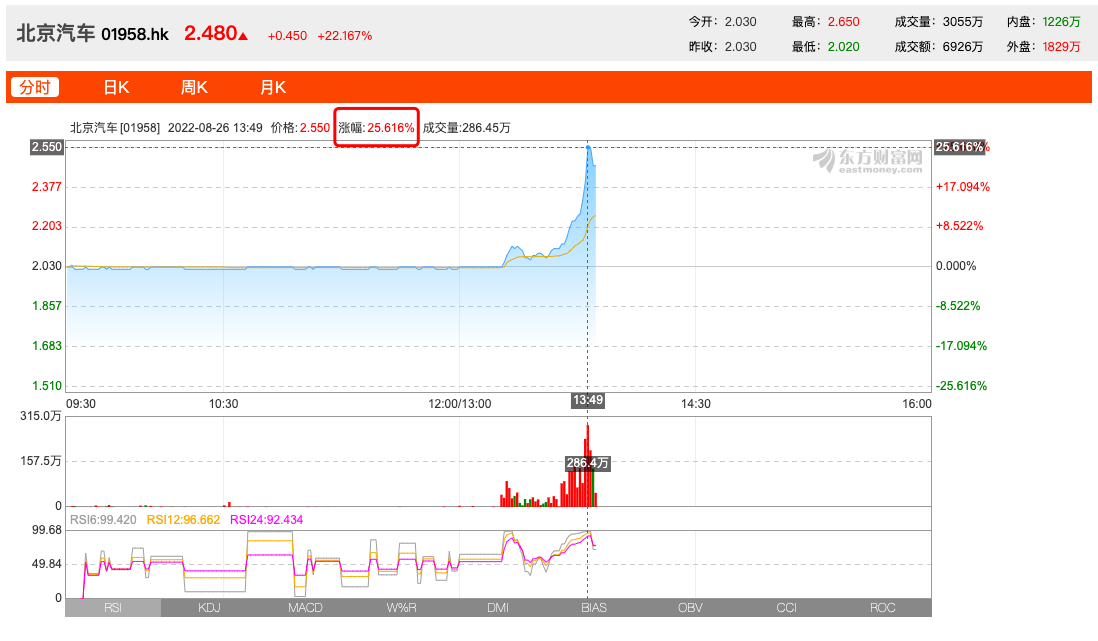Click the 2.377 price axis label
This screenshot has width=1098, height=641.
click(47, 187)
